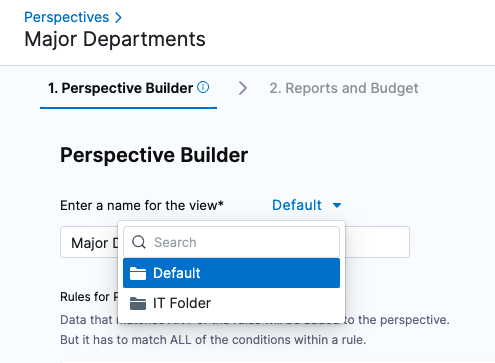Click the Major Departments page title
The image size is (495, 363).
click(x=115, y=39)
